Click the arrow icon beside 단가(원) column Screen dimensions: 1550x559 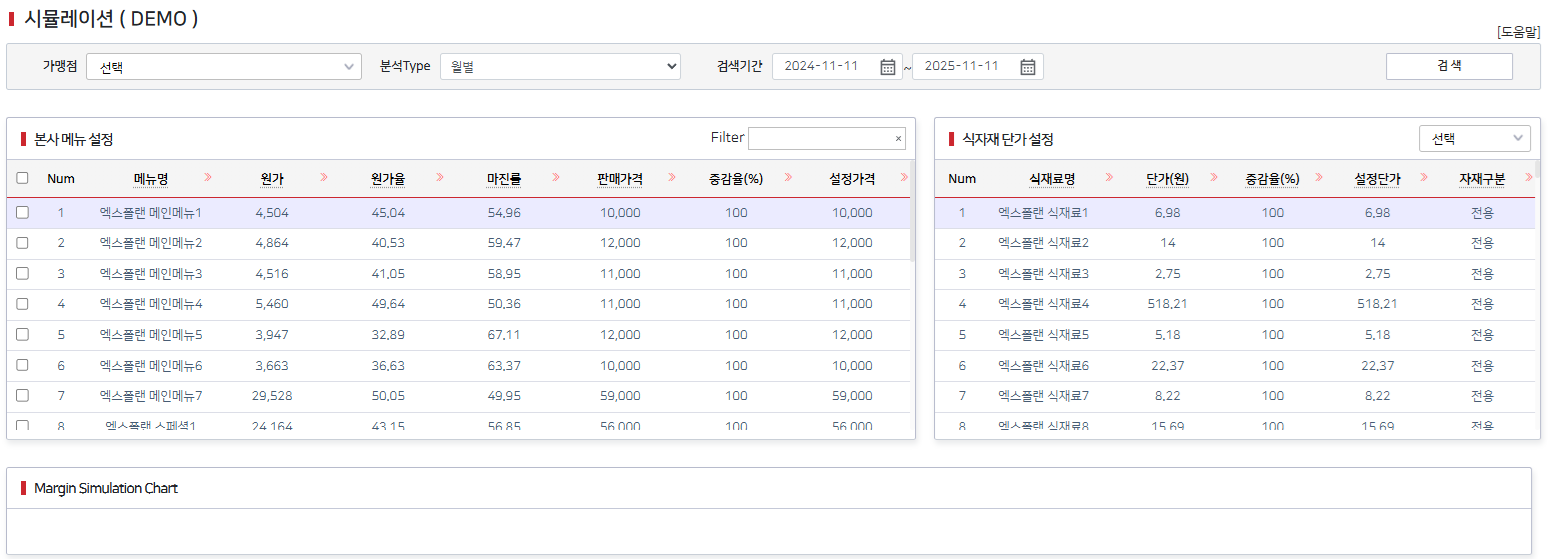1214,178
